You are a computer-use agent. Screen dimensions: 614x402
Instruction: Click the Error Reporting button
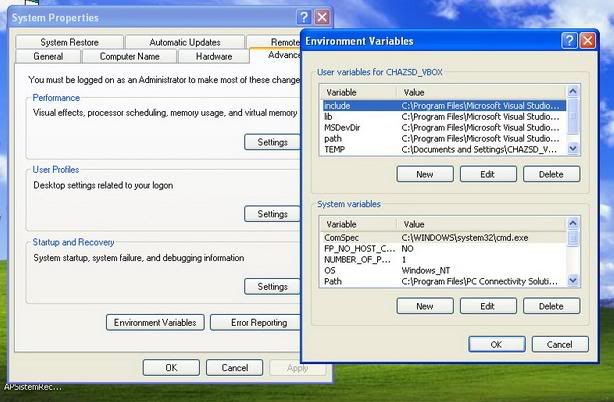pos(259,322)
